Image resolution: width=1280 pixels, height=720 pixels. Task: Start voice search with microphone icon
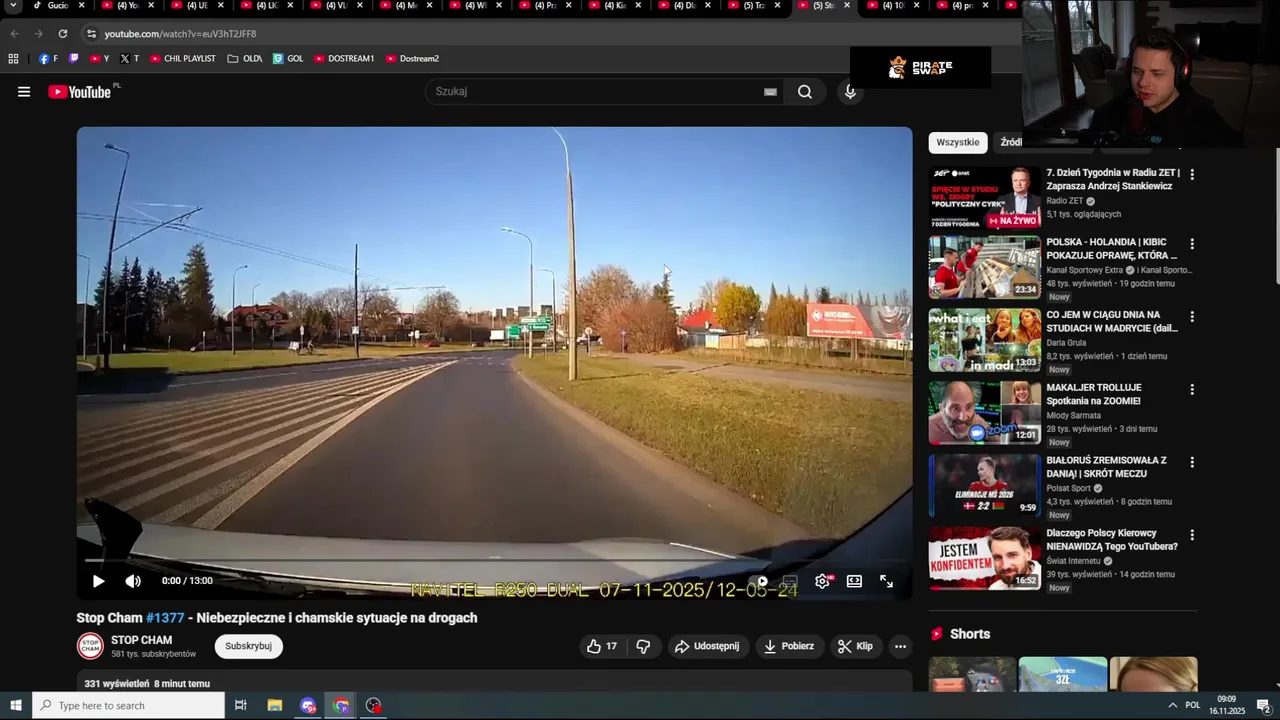pyautogui.click(x=850, y=92)
